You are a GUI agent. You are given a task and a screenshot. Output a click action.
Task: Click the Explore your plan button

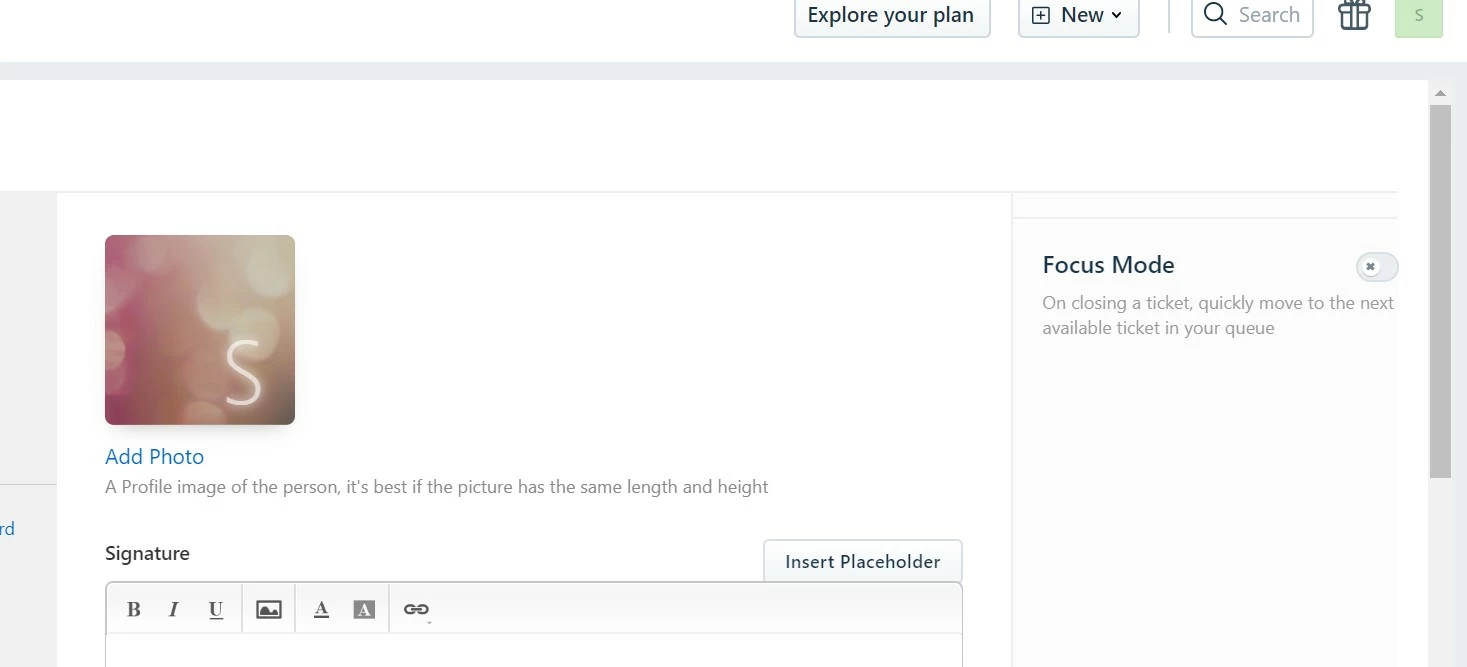click(891, 15)
